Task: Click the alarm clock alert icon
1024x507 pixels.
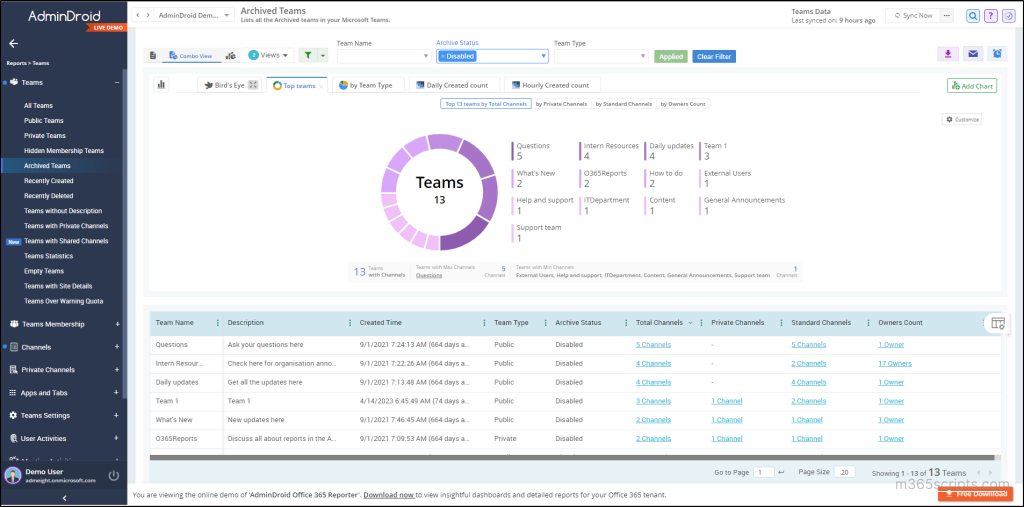Action: (x=997, y=54)
